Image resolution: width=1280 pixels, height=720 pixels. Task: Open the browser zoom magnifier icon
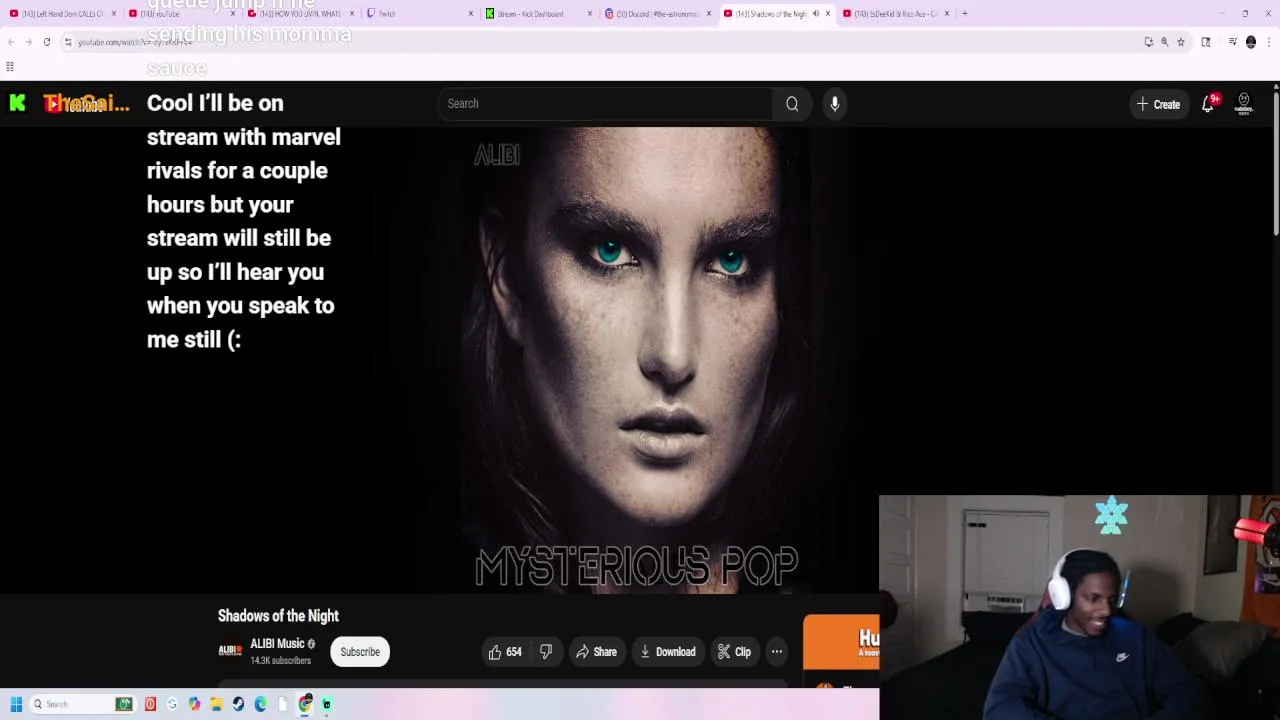click(1164, 42)
